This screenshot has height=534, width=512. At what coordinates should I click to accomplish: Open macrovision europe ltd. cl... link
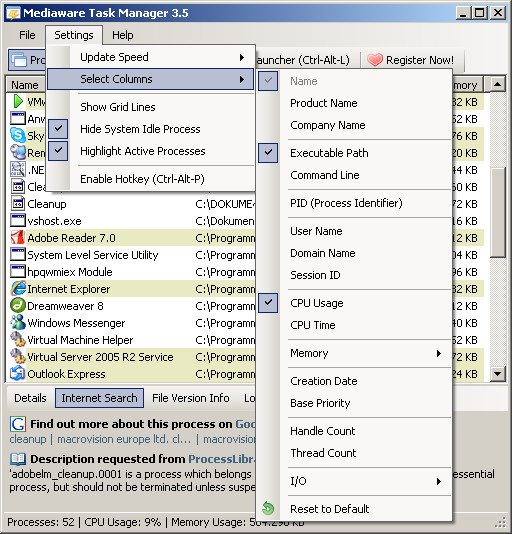point(124,439)
